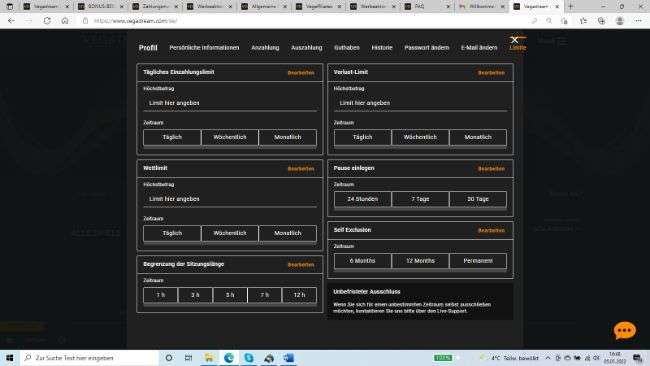Click the Wettlimit Höchstbetrag input field
This screenshot has height=366, width=650.
(x=230, y=199)
